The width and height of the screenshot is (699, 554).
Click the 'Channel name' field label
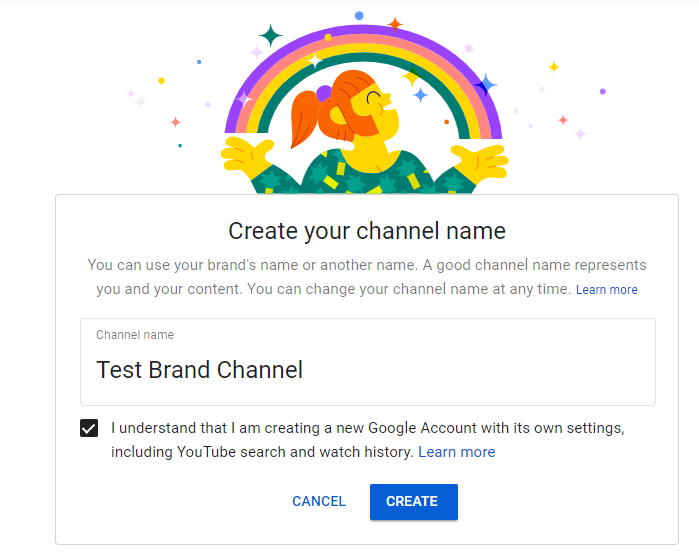coord(135,335)
